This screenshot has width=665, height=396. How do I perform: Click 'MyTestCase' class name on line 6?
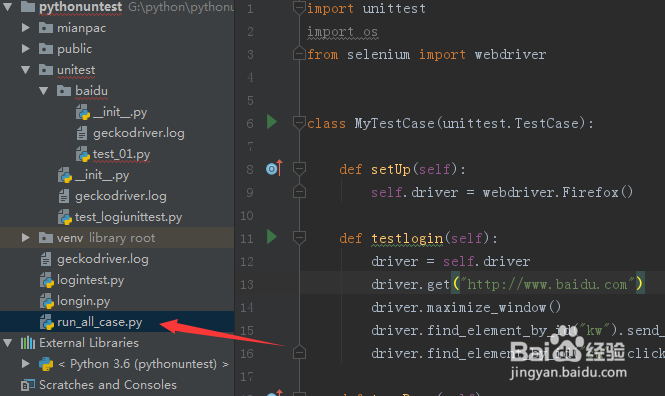(395, 123)
